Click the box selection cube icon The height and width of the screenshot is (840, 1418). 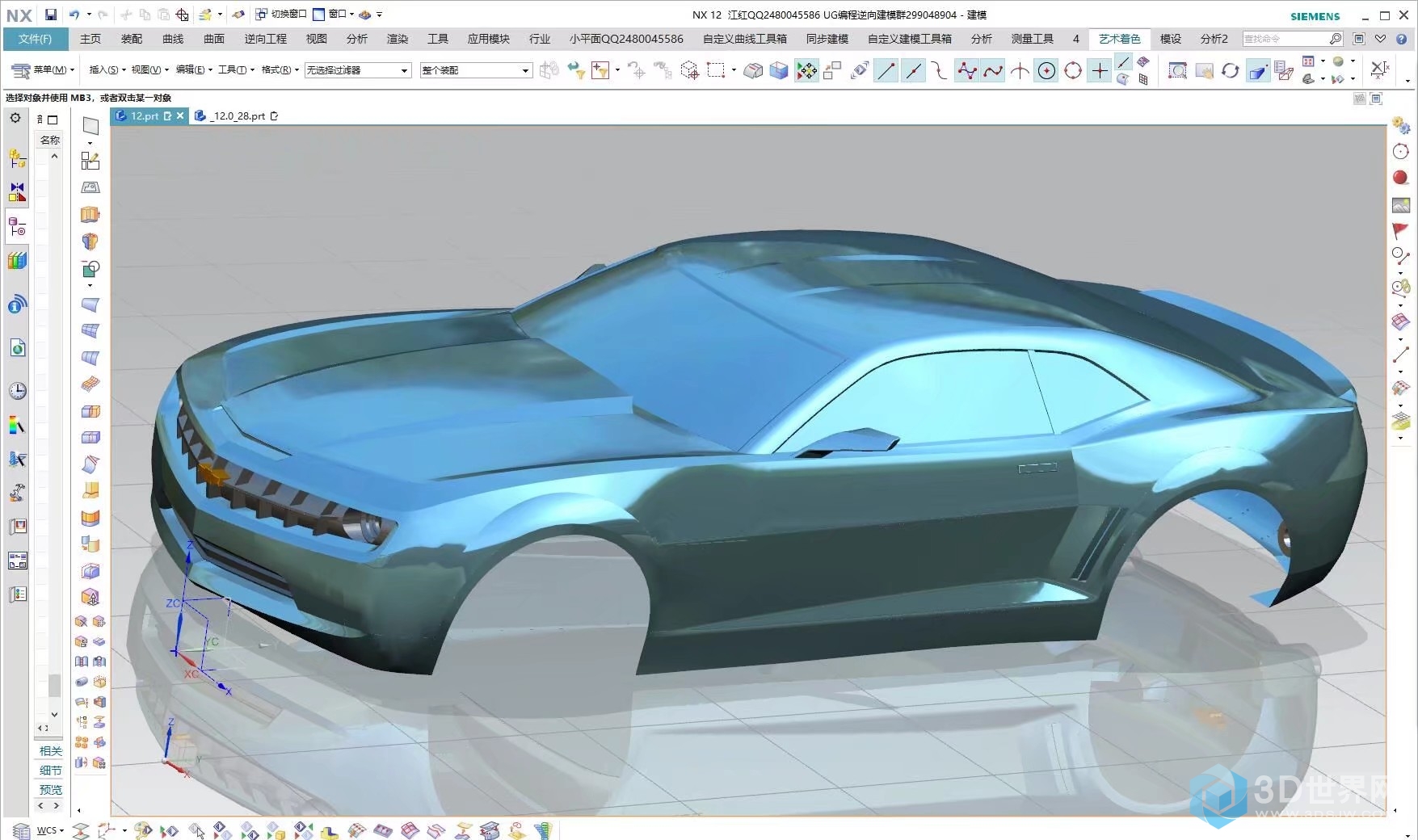click(x=689, y=71)
